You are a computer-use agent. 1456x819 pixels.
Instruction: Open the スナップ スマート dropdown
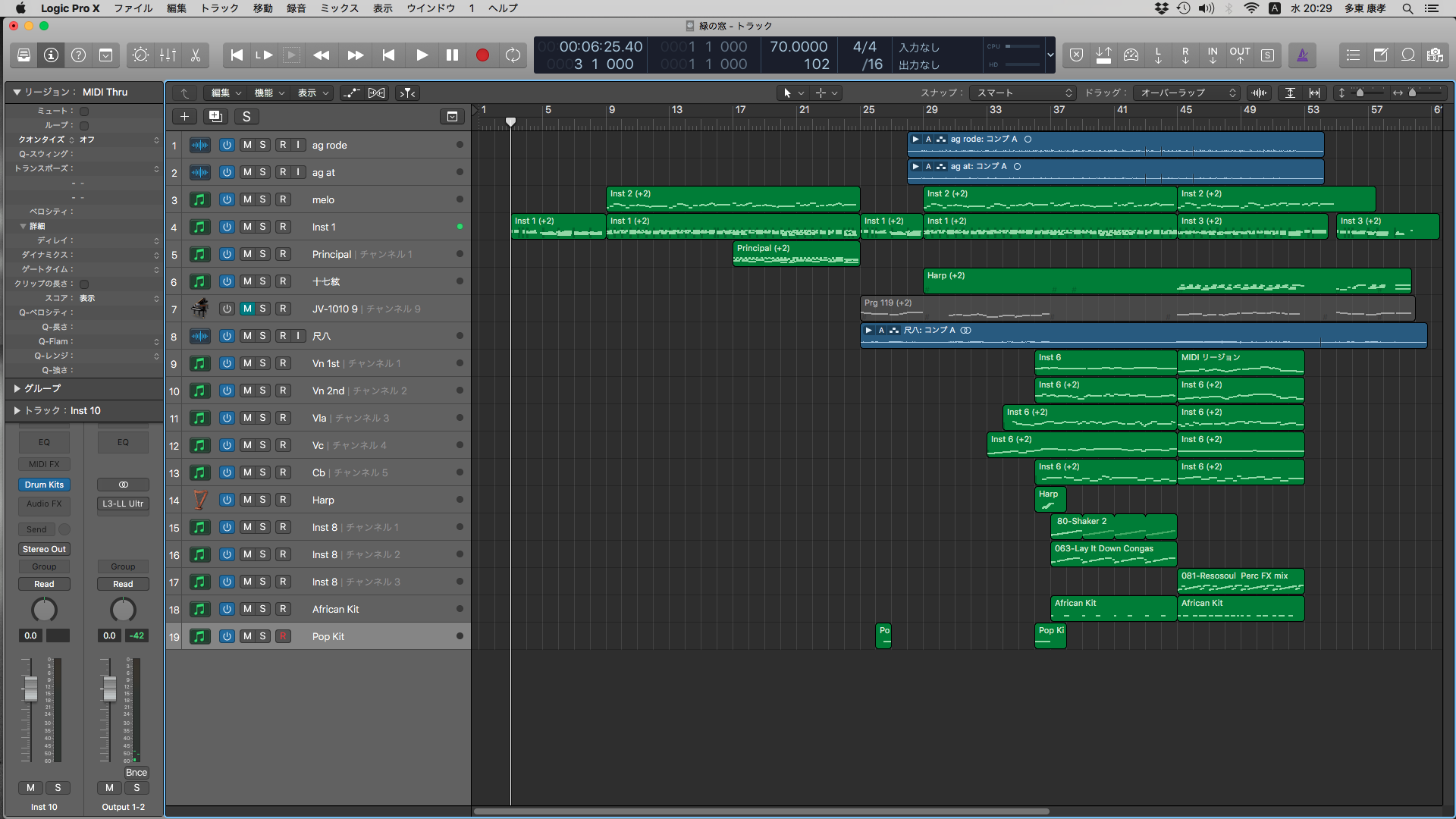(1022, 93)
